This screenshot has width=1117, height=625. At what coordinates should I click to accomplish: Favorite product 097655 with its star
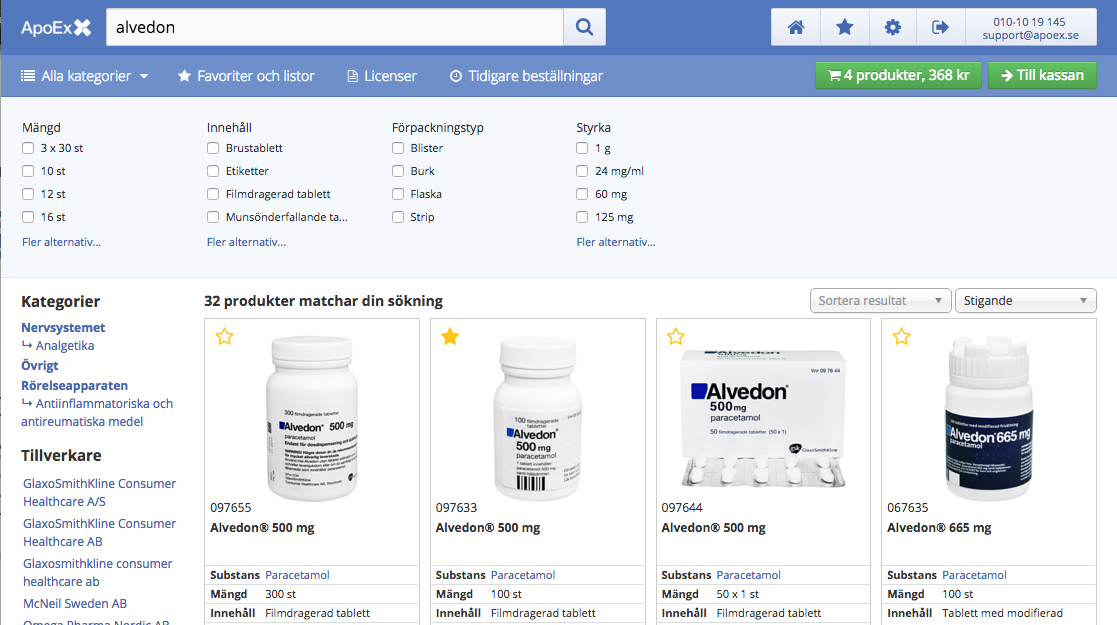point(224,336)
